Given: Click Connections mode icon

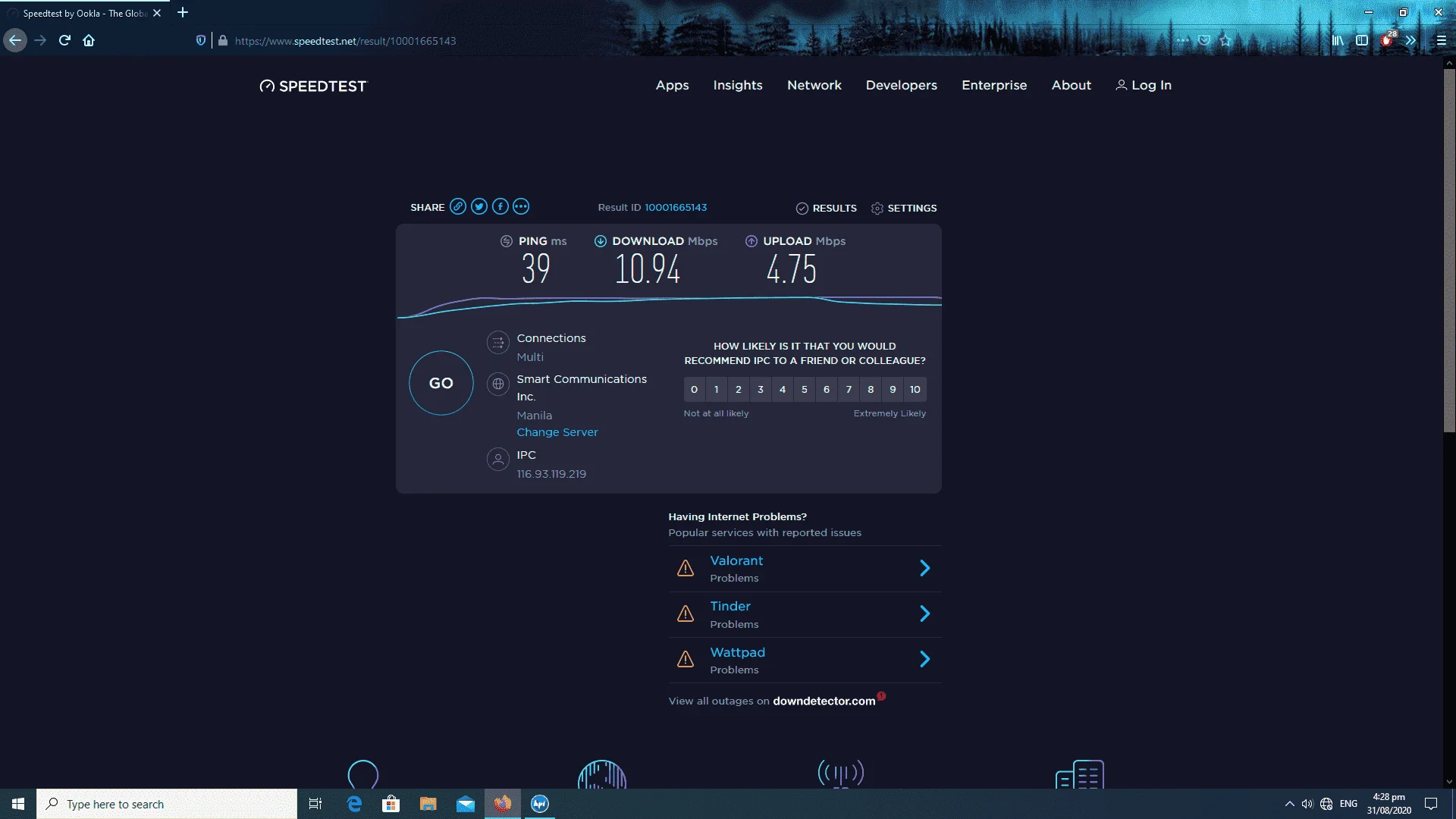Looking at the screenshot, I should pos(497,343).
